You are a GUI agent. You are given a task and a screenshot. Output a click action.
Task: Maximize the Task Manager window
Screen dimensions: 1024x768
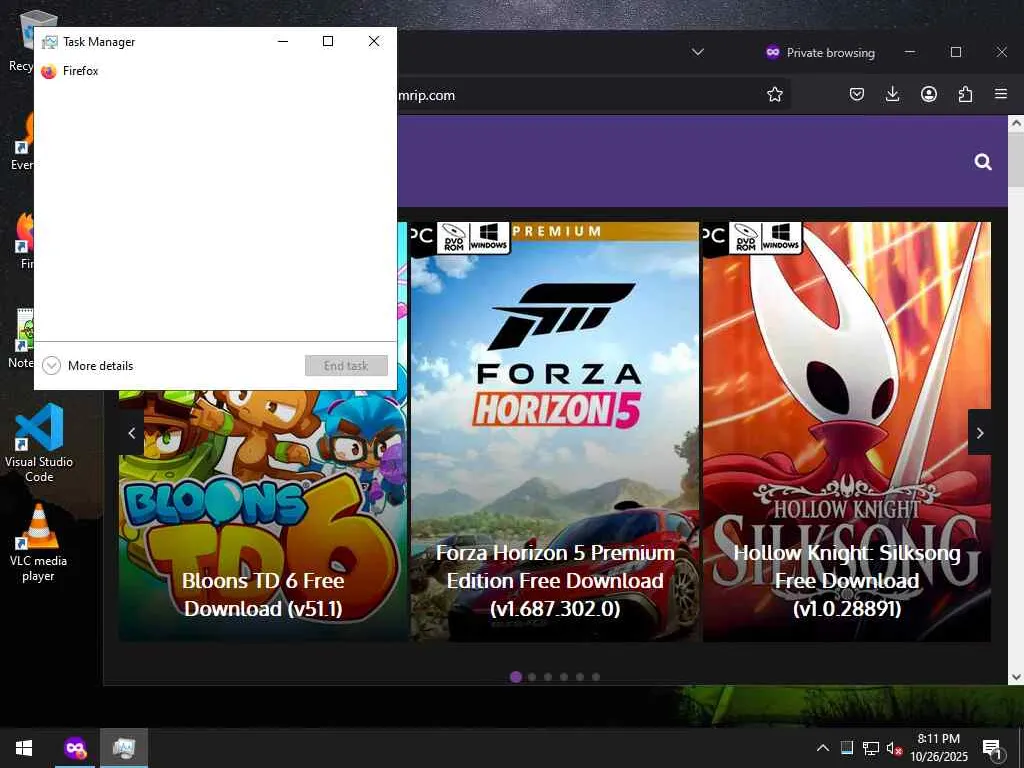(x=328, y=41)
